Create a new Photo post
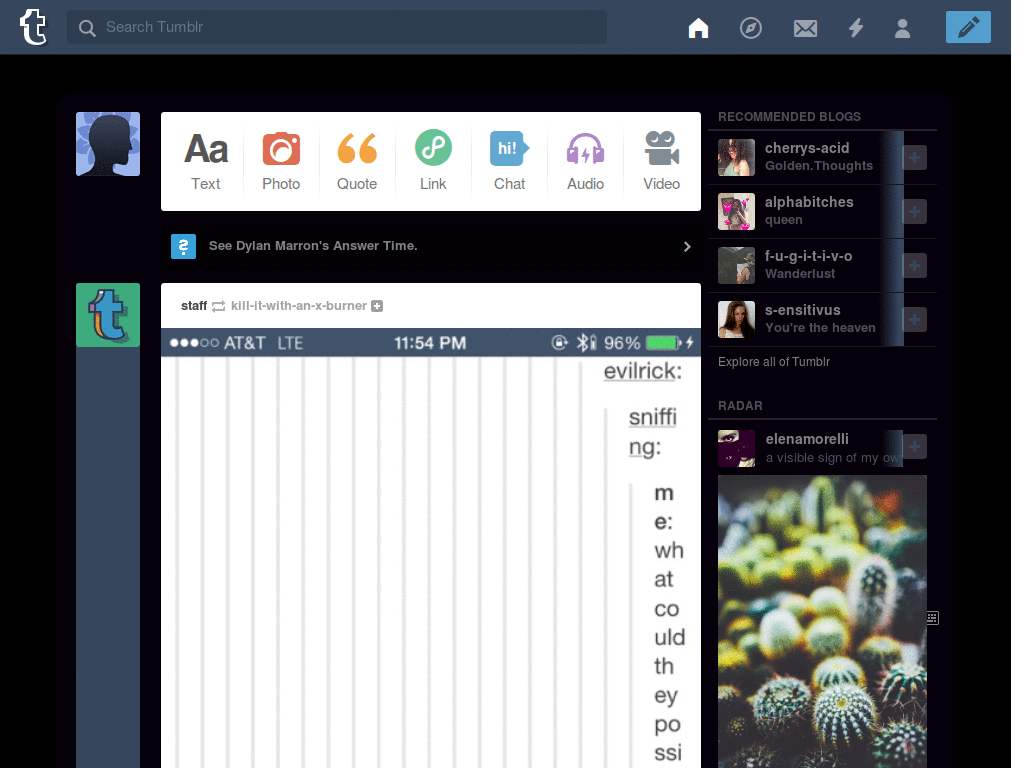The height and width of the screenshot is (768, 1024). tap(281, 161)
